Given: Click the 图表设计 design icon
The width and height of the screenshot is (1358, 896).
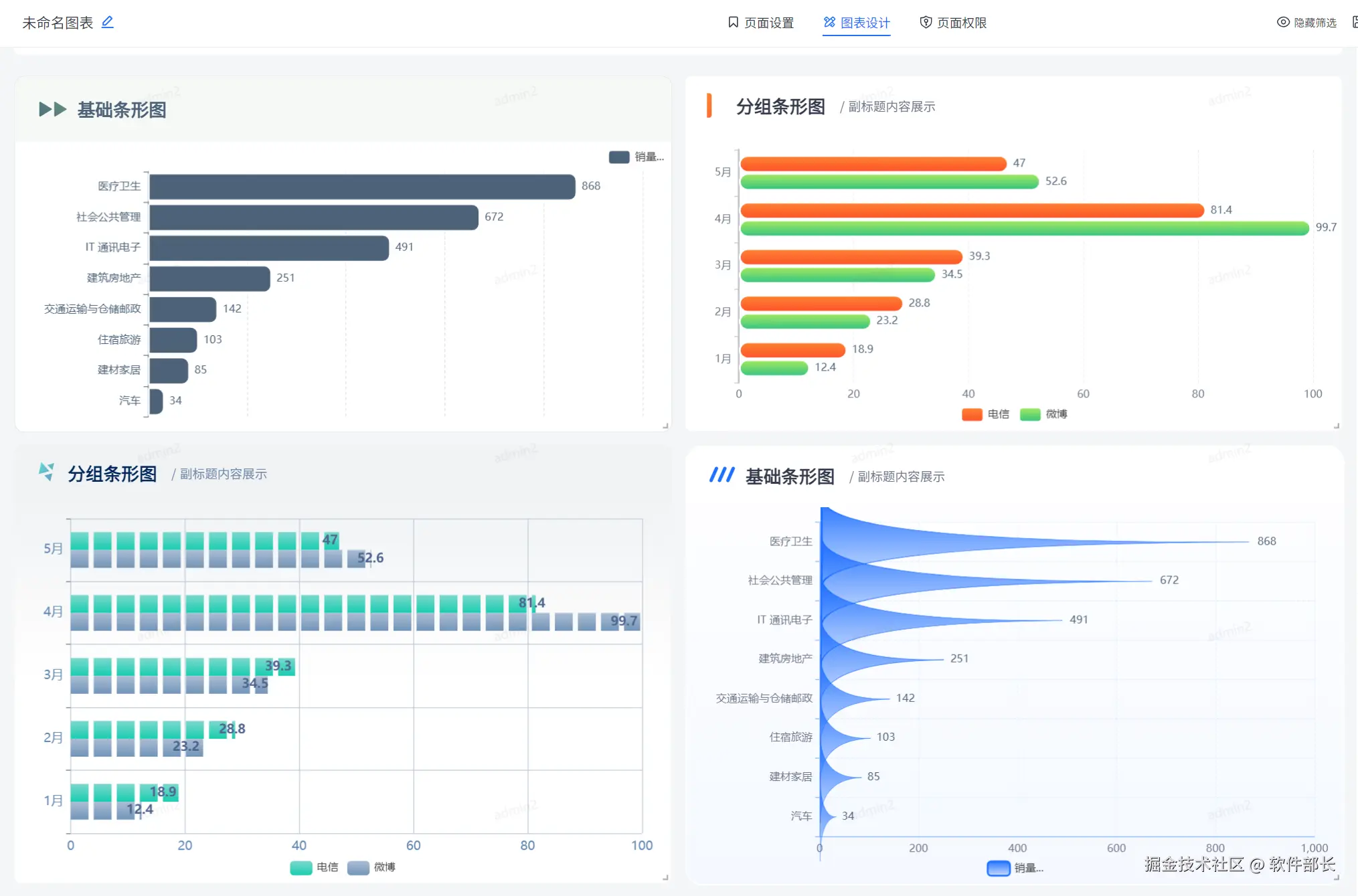Looking at the screenshot, I should (829, 22).
